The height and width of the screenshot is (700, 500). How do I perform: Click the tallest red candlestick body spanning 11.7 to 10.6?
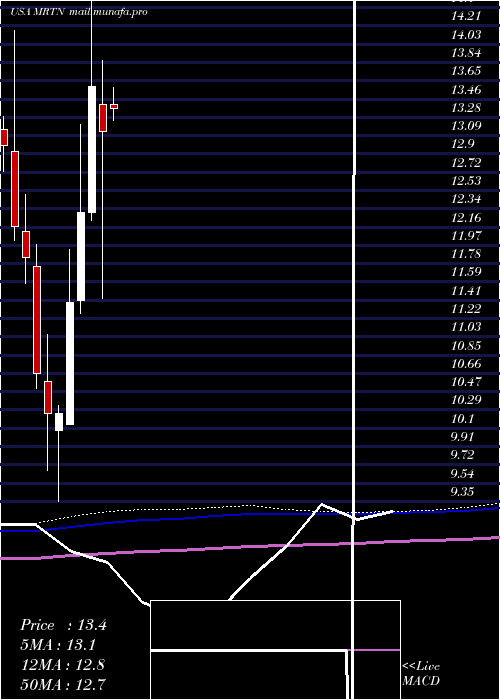37,320
